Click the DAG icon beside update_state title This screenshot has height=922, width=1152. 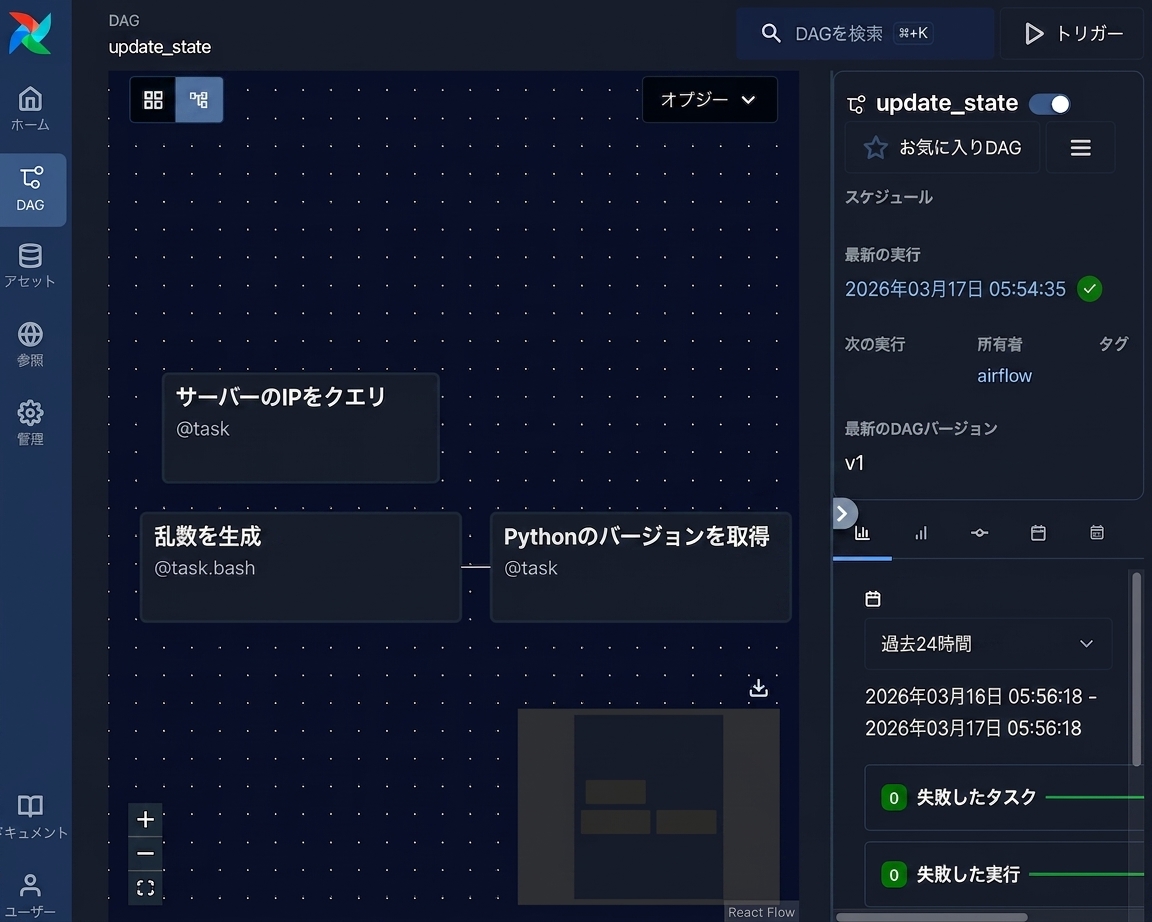856,104
